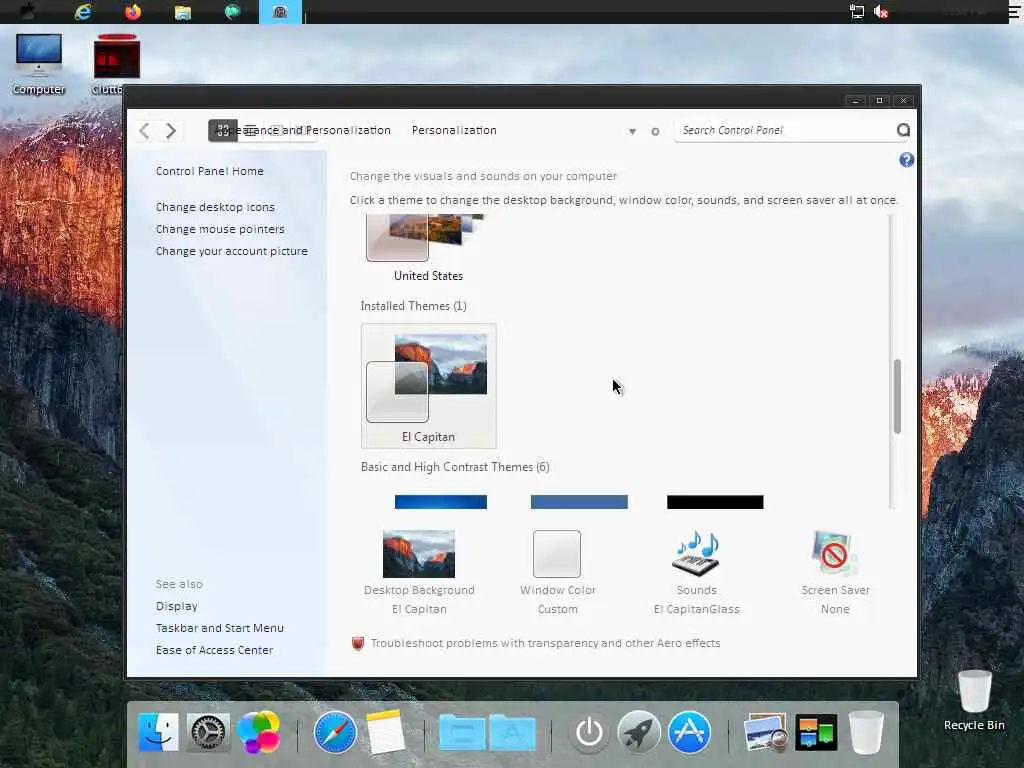The width and height of the screenshot is (1024, 768).
Task: Click the Personalization breadcrumb
Action: [x=454, y=130]
